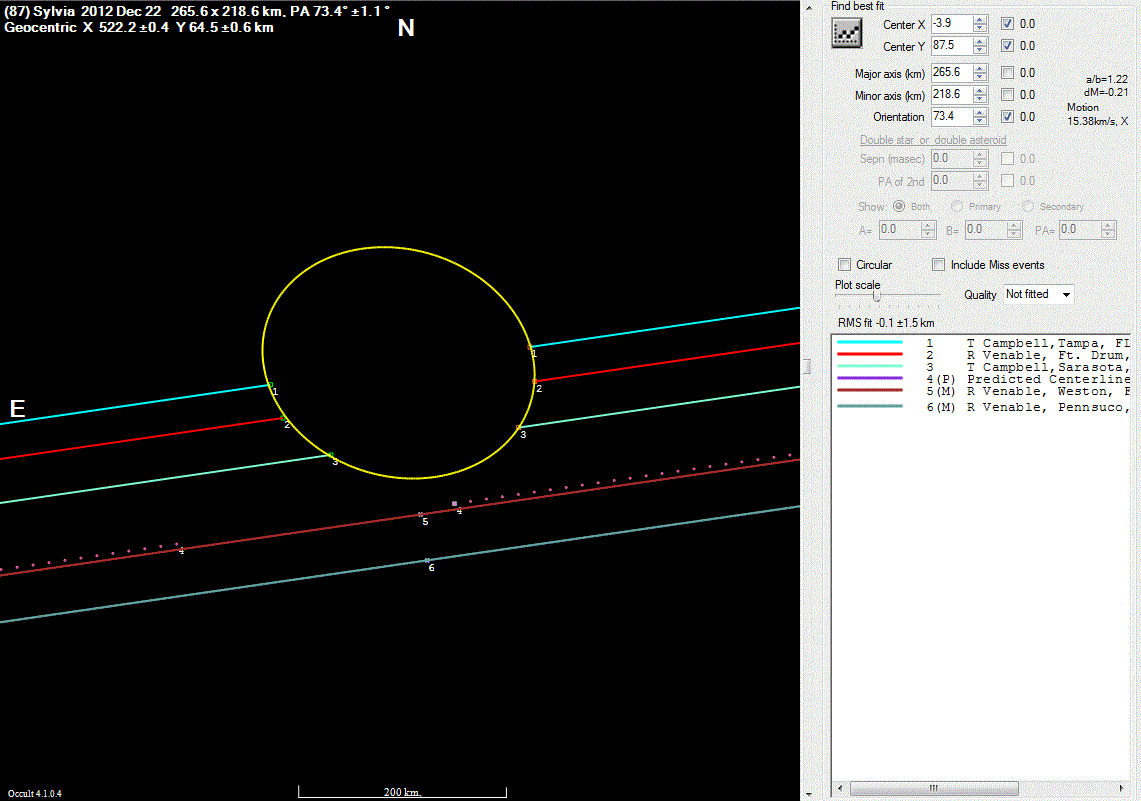Viewport: 1141px width, 801px height.
Task: Decrease Orientation value with down arrow
Action: (980, 121)
